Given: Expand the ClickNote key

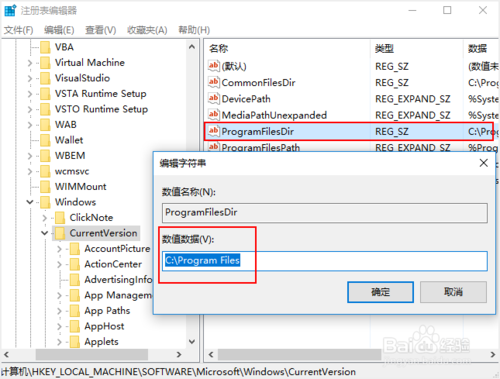Looking at the screenshot, I should 45,218.
